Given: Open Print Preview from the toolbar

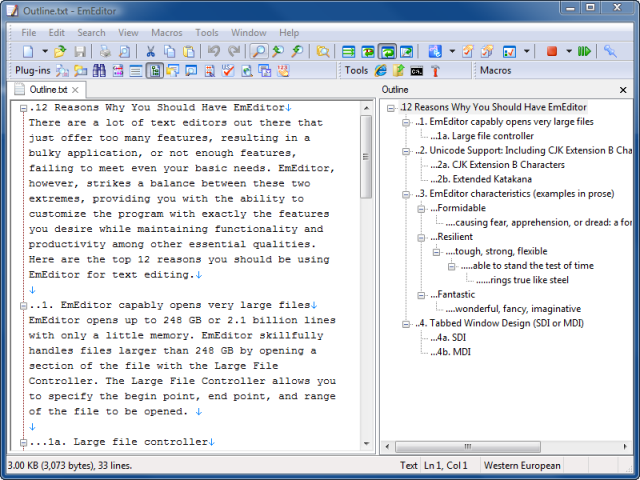Looking at the screenshot, I should (124, 51).
